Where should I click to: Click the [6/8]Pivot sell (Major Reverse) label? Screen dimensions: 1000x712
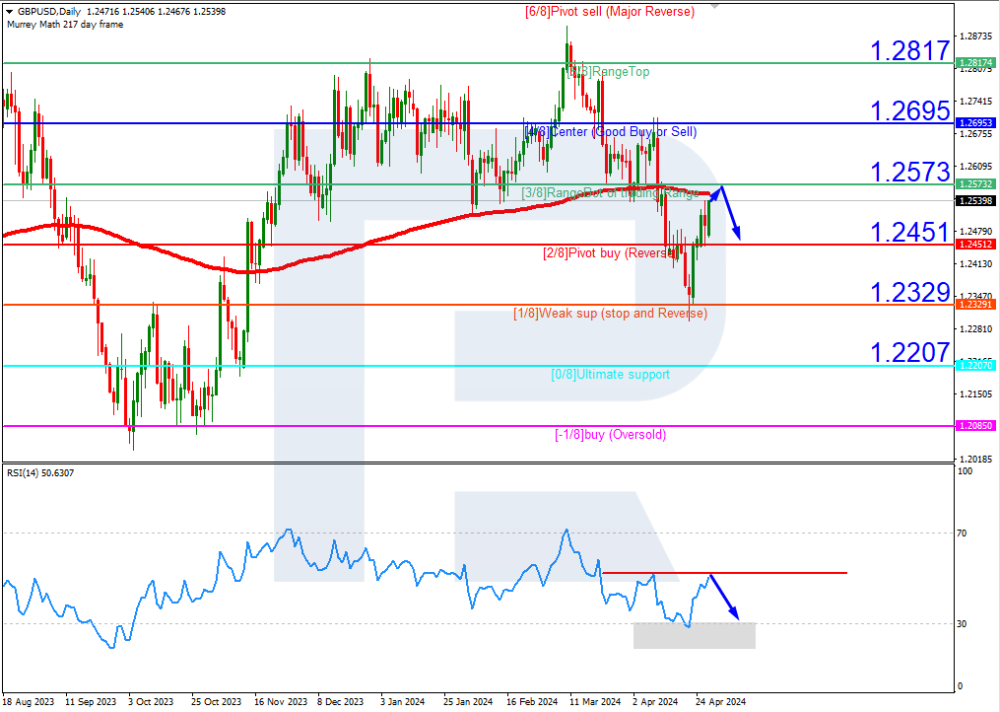tap(609, 11)
